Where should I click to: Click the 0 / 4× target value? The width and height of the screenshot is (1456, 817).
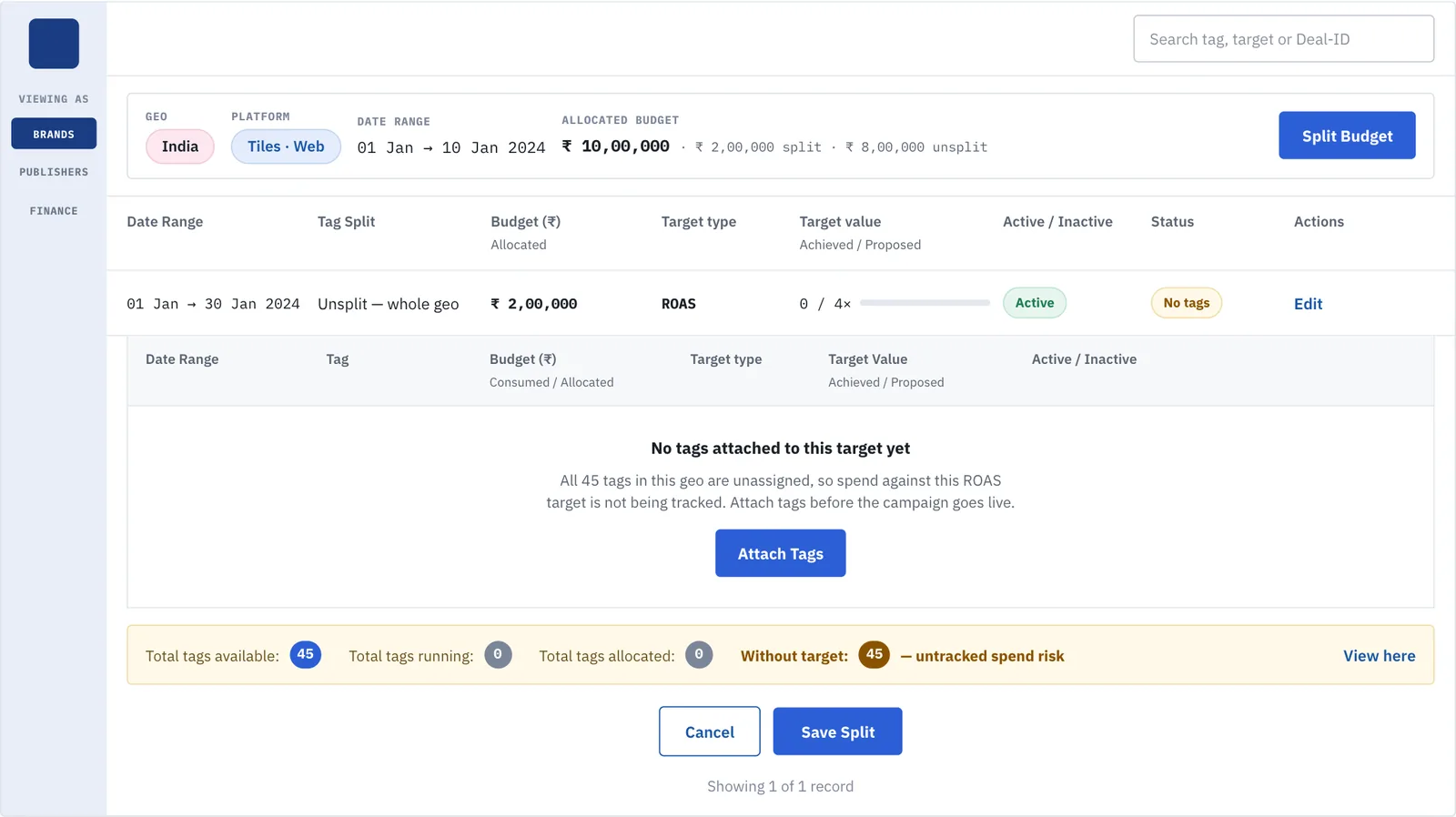coord(825,304)
